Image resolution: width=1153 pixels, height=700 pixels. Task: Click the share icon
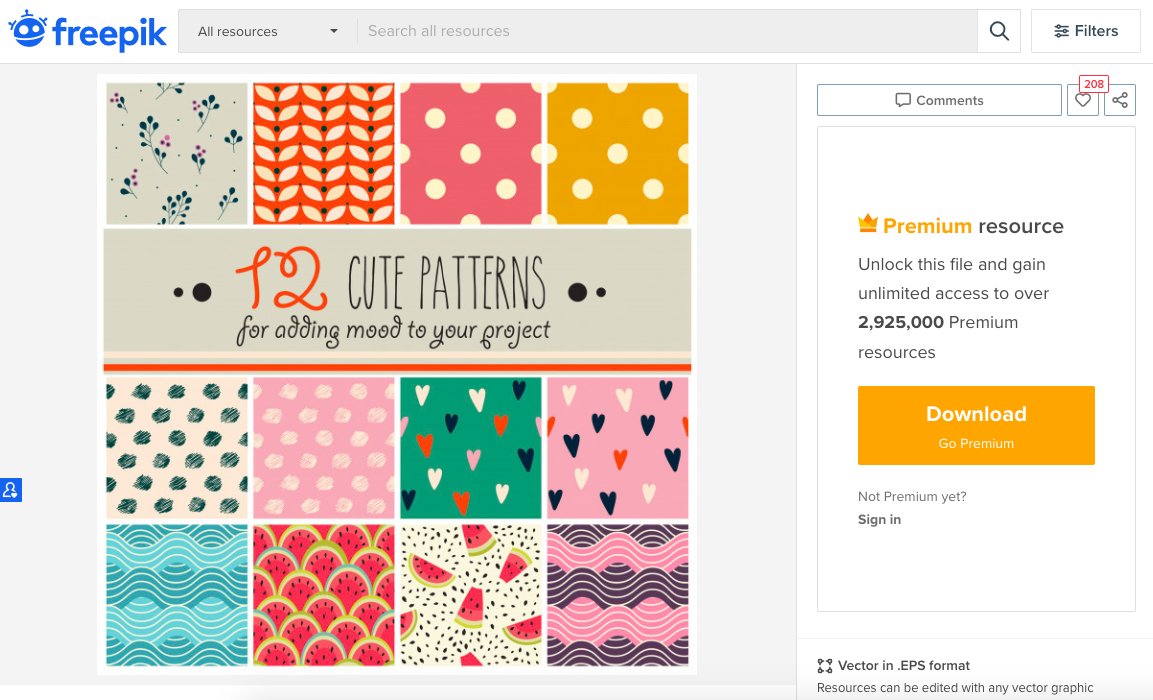(1120, 100)
